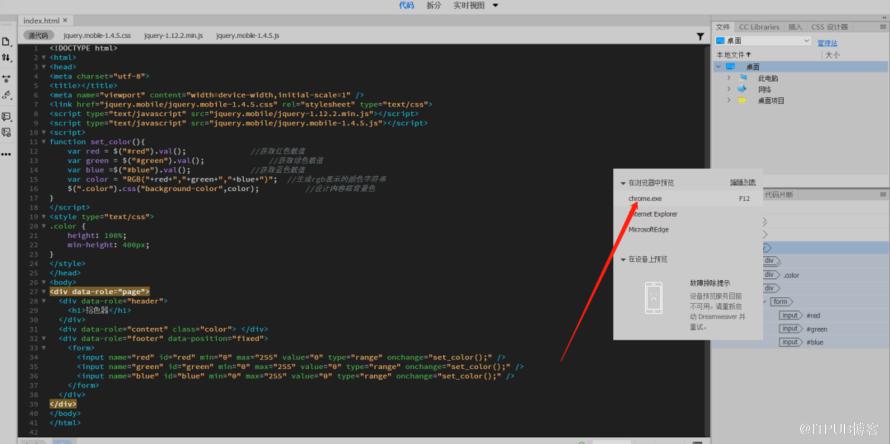Switch to the 插入 insert panel tab
This screenshot has height=444, width=890.
795,27
